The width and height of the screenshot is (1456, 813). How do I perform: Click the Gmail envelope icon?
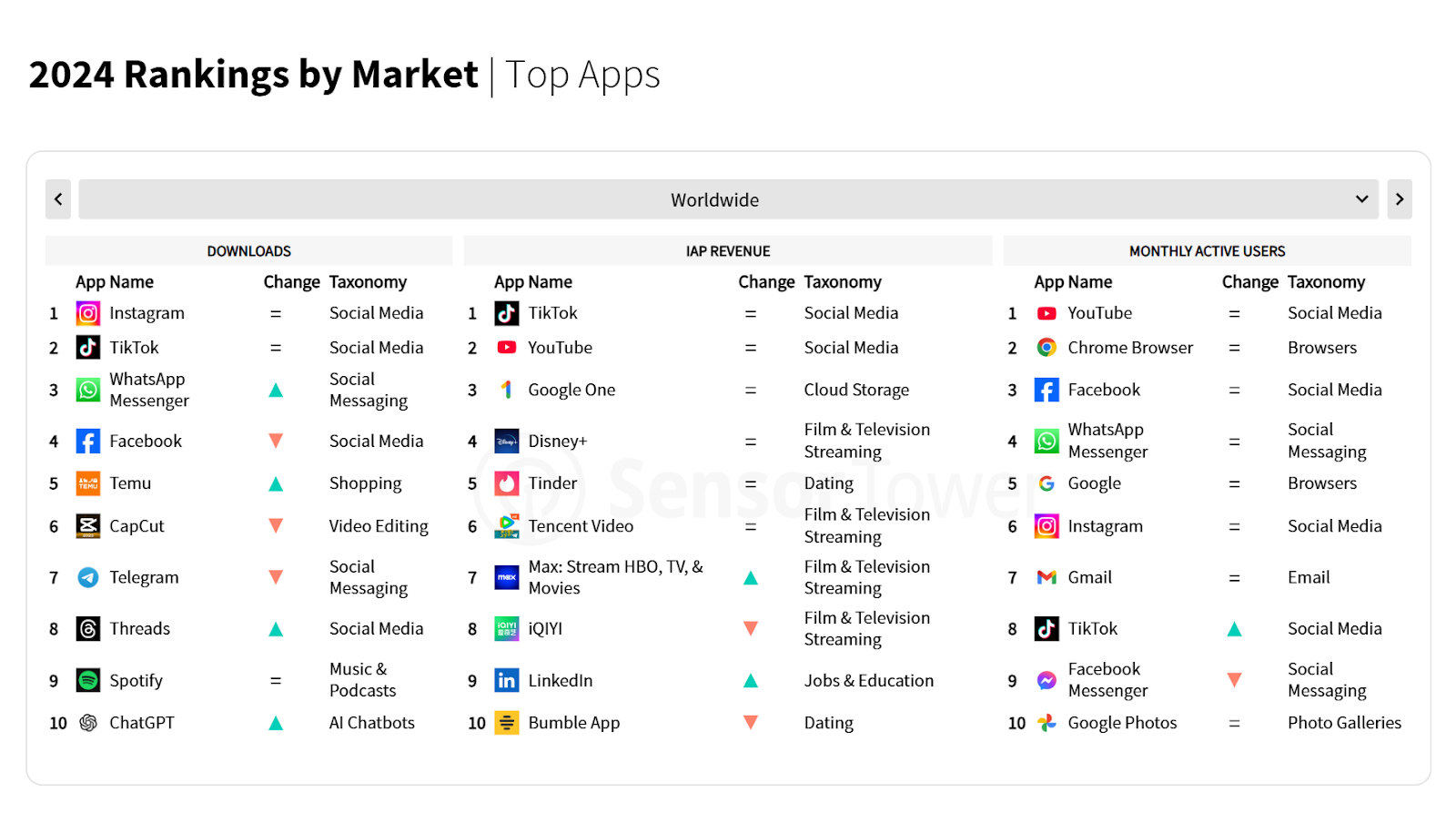point(1046,577)
